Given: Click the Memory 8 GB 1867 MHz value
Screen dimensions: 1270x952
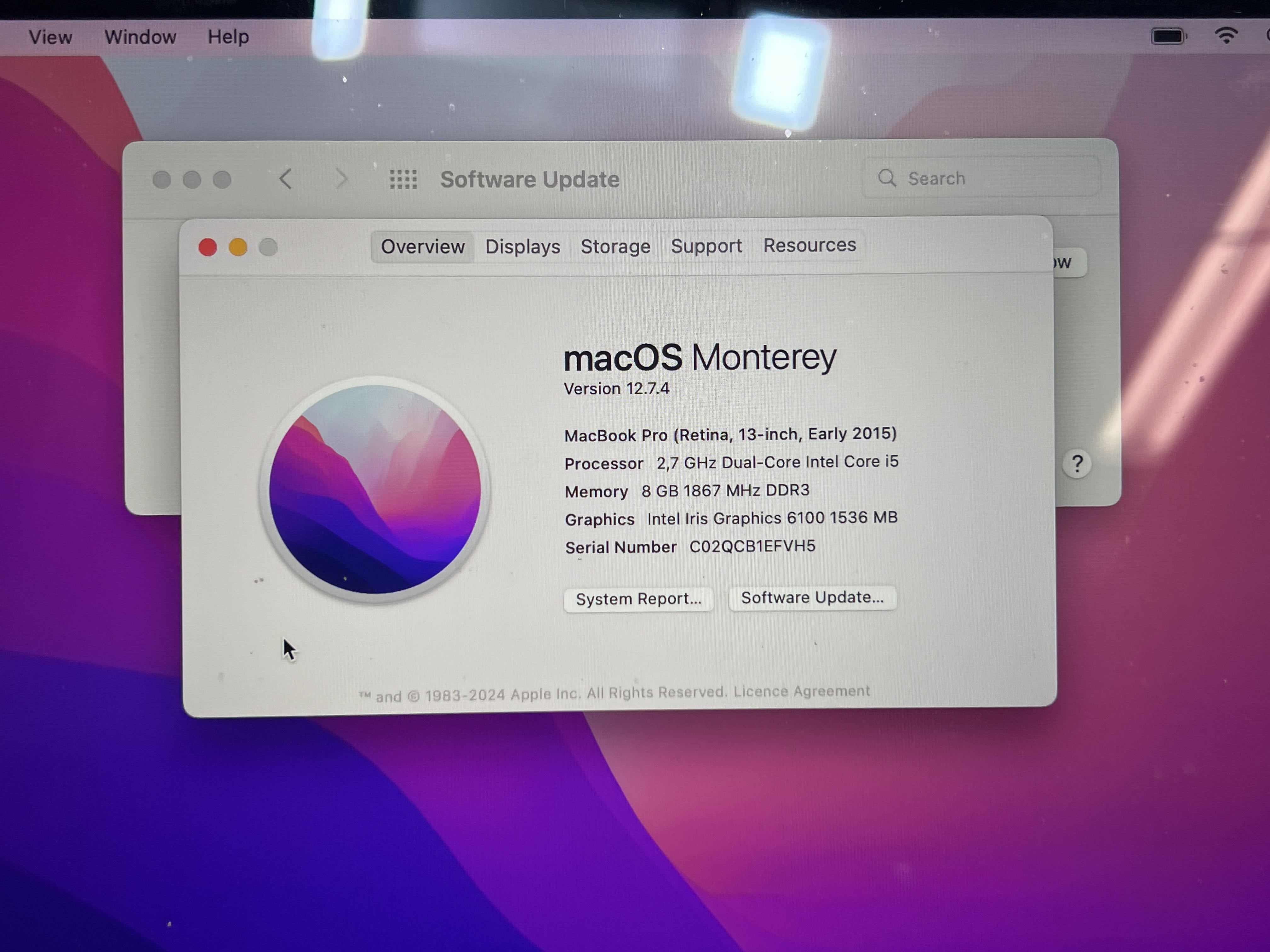Looking at the screenshot, I should 725,490.
